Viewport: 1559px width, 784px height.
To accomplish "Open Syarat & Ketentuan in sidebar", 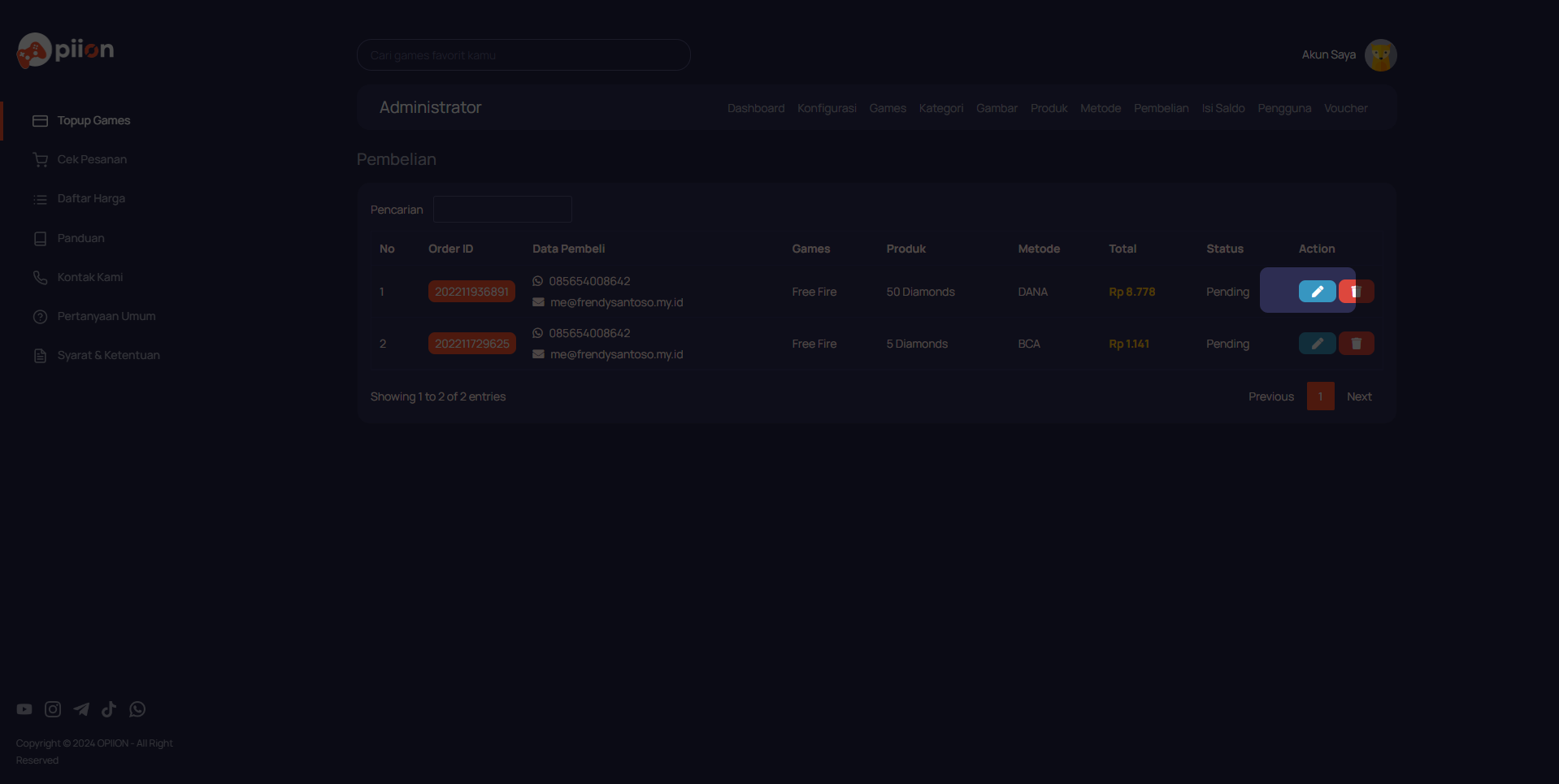I will [x=108, y=355].
